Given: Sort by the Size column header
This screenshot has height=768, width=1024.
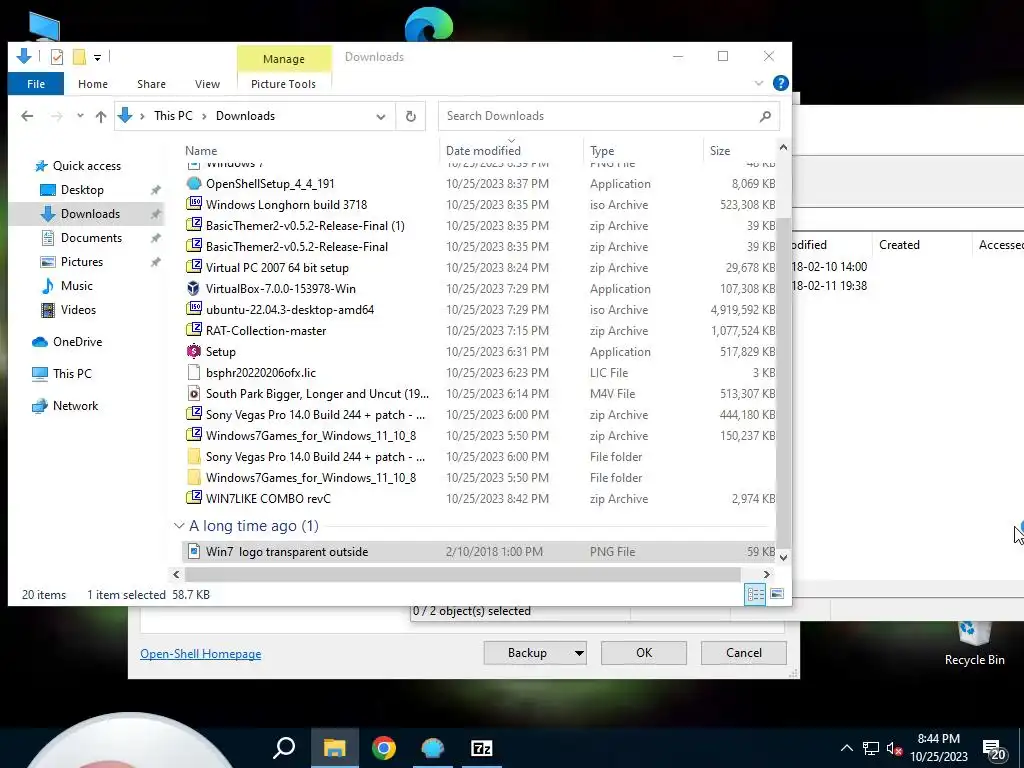Looking at the screenshot, I should pyautogui.click(x=720, y=151).
